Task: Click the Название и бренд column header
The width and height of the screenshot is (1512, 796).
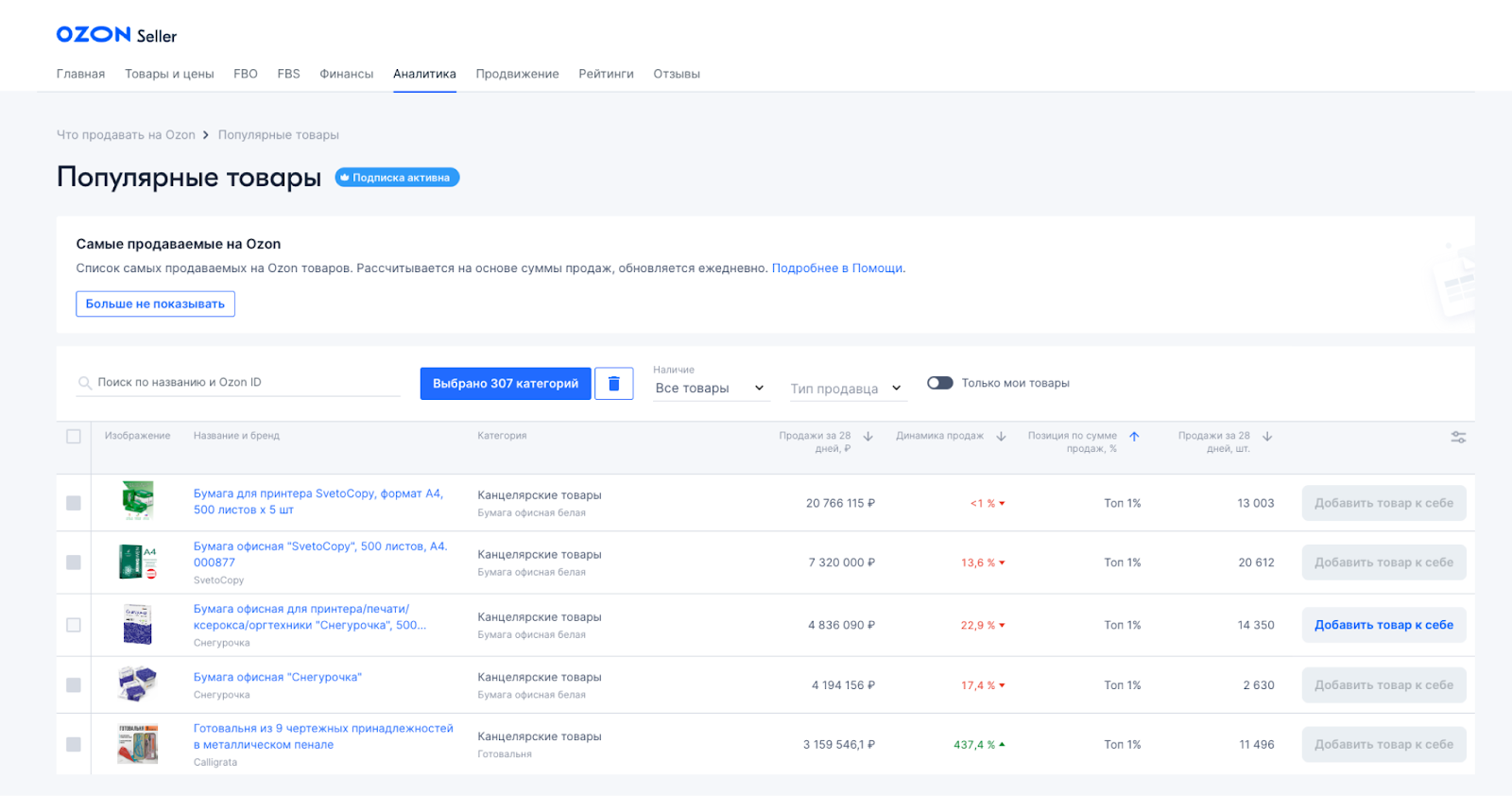Action: pyautogui.click(x=236, y=436)
